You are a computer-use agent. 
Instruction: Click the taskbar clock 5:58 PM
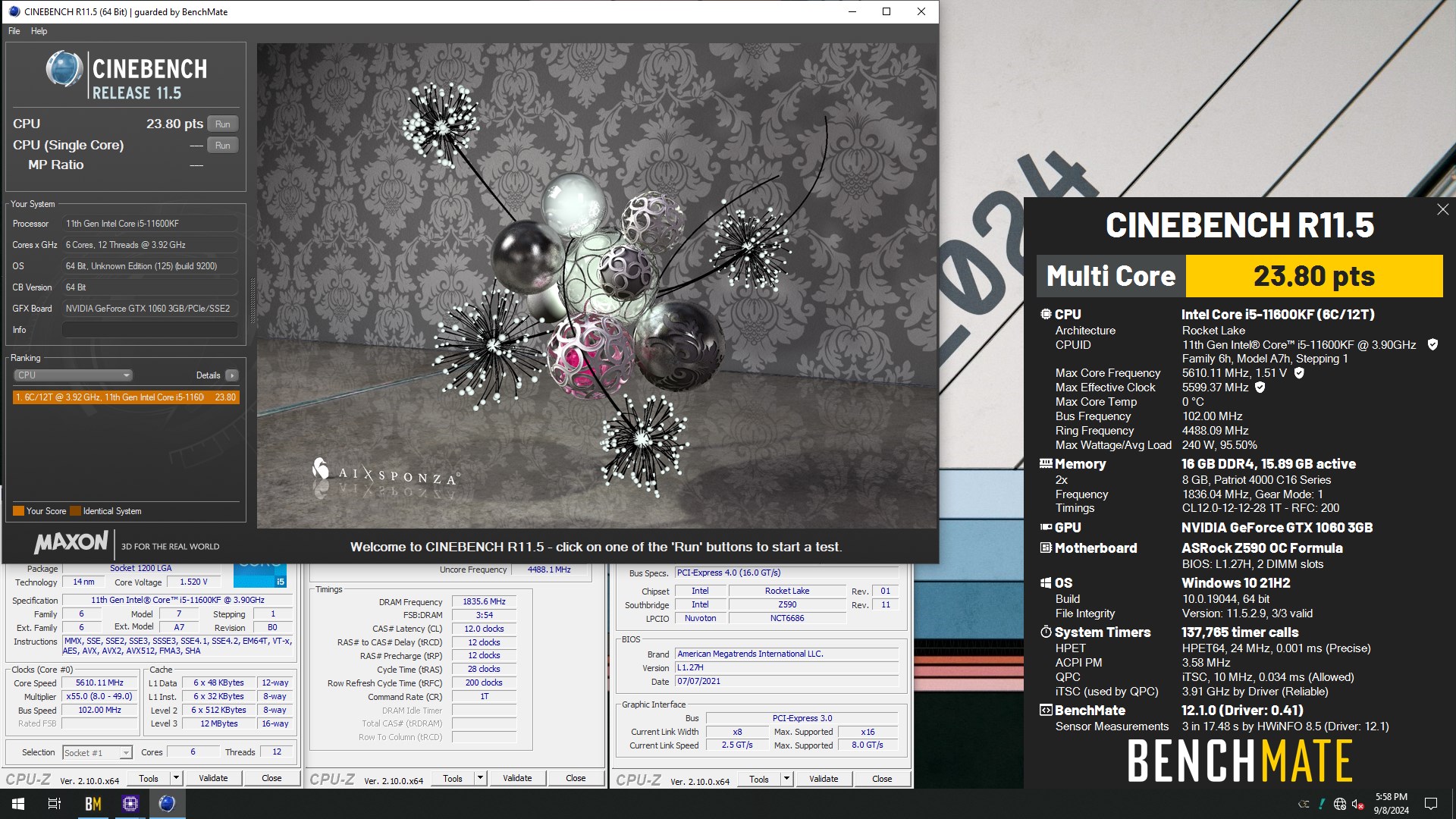click(1391, 804)
